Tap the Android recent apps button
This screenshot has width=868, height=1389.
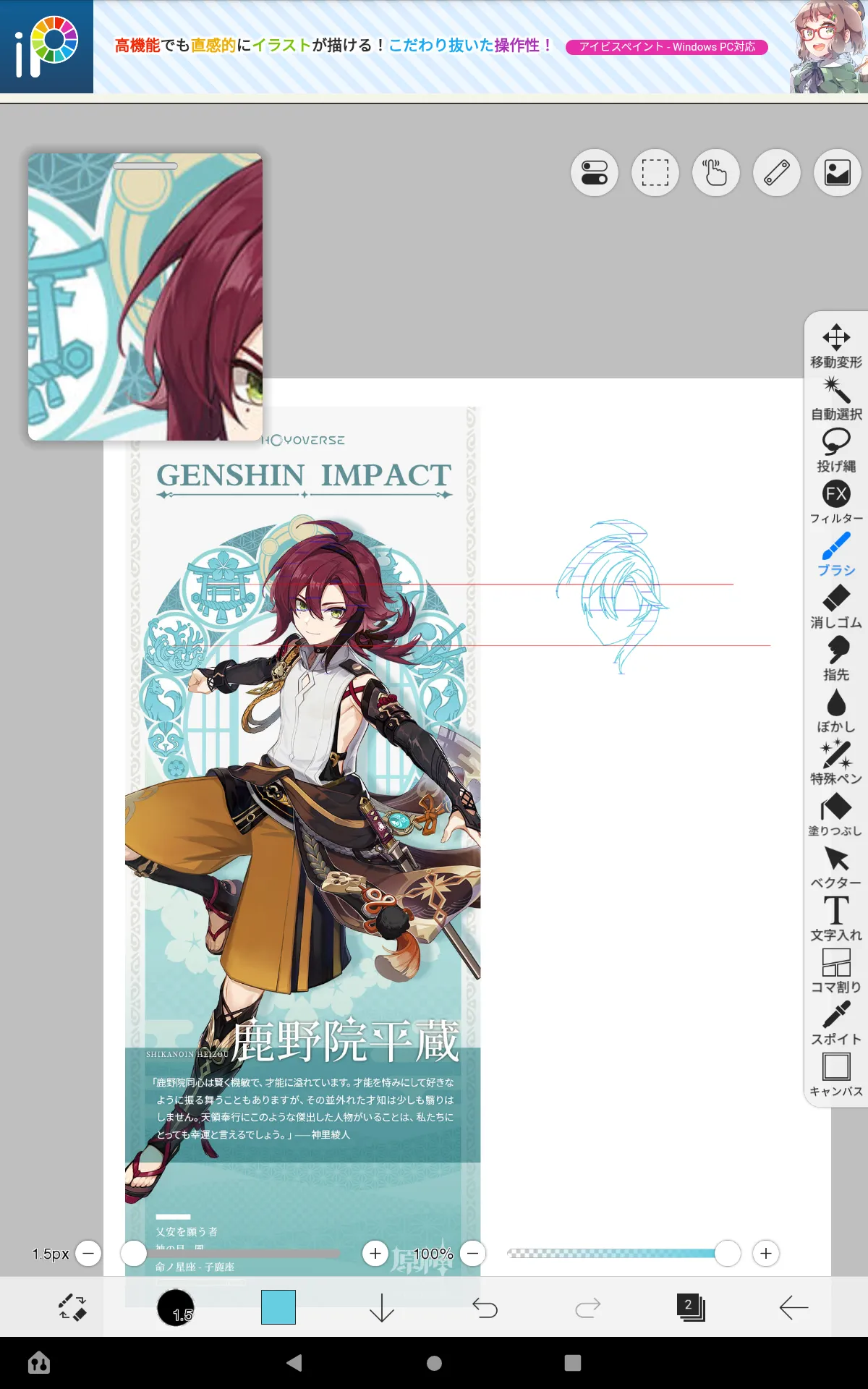[573, 1363]
